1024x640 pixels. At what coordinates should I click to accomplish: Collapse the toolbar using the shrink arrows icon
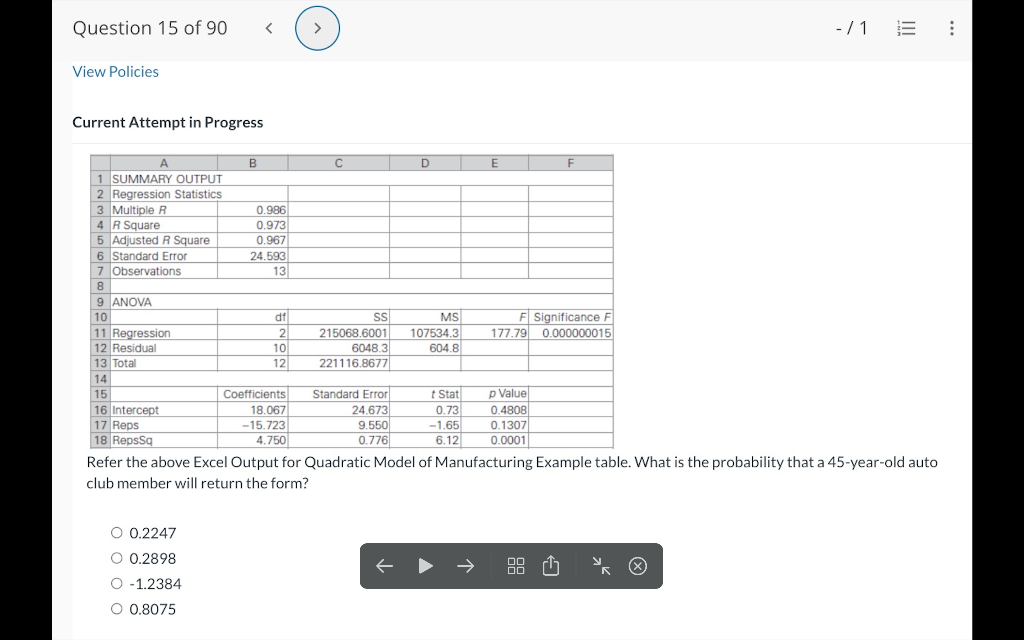pos(602,566)
